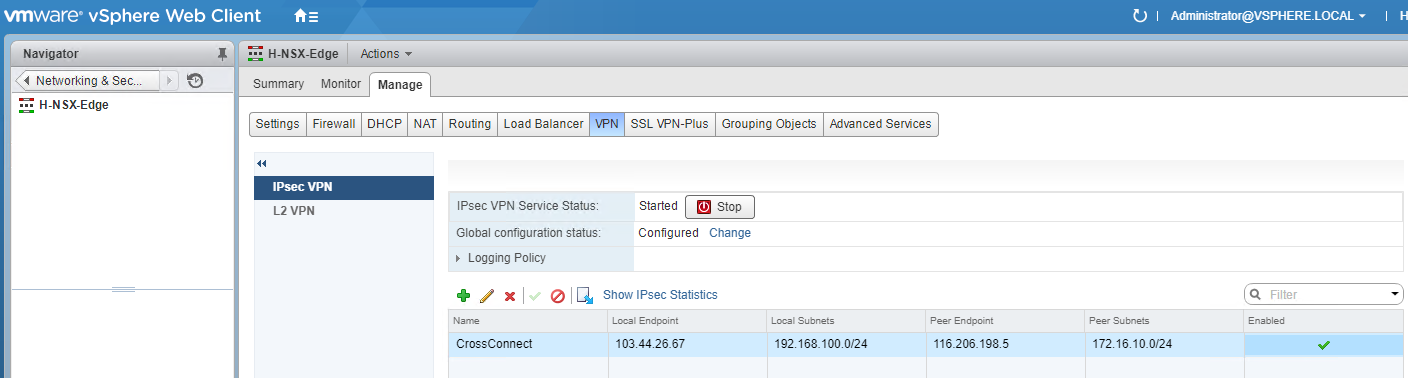Collapse the VPN side menu arrows

pos(262,163)
